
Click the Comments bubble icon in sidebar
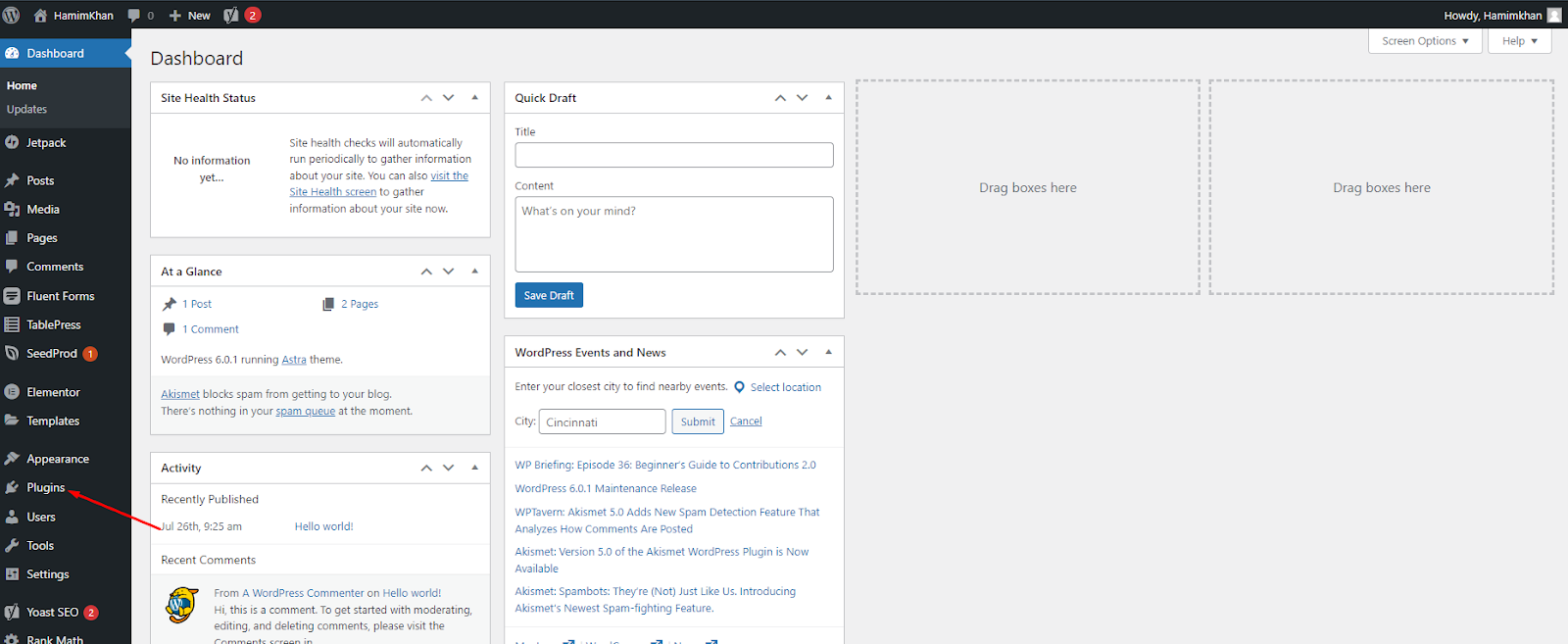tap(12, 266)
